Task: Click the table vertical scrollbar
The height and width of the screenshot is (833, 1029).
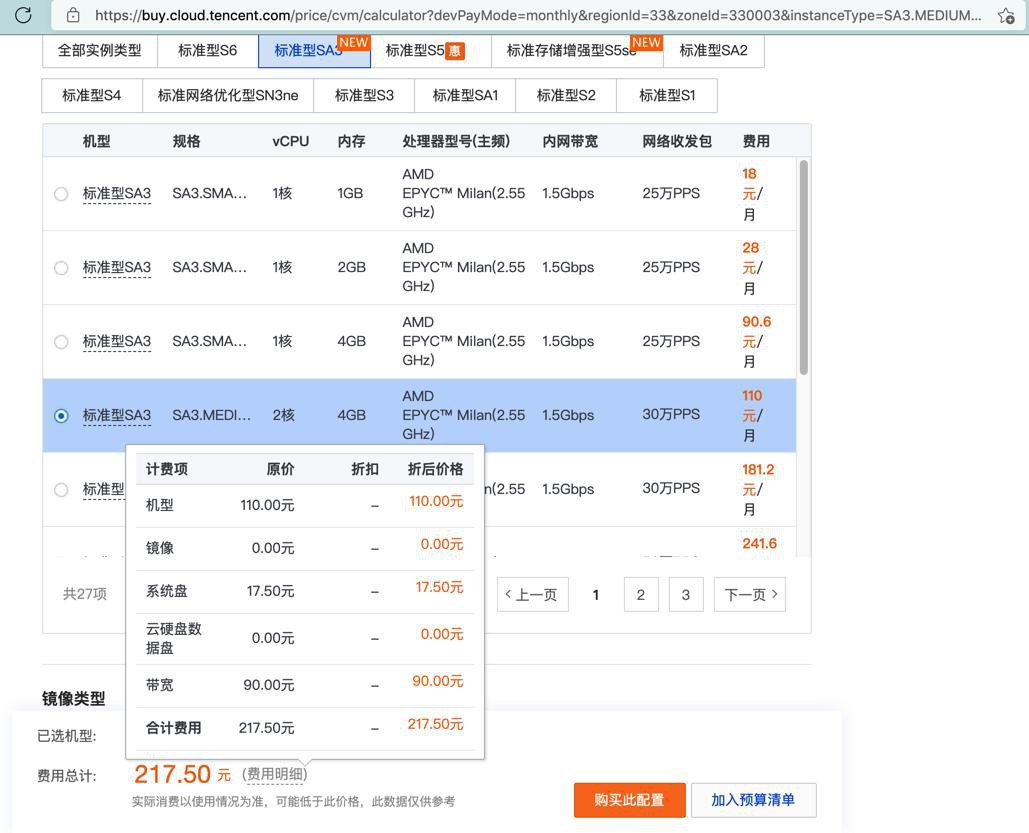Action: tap(804, 267)
